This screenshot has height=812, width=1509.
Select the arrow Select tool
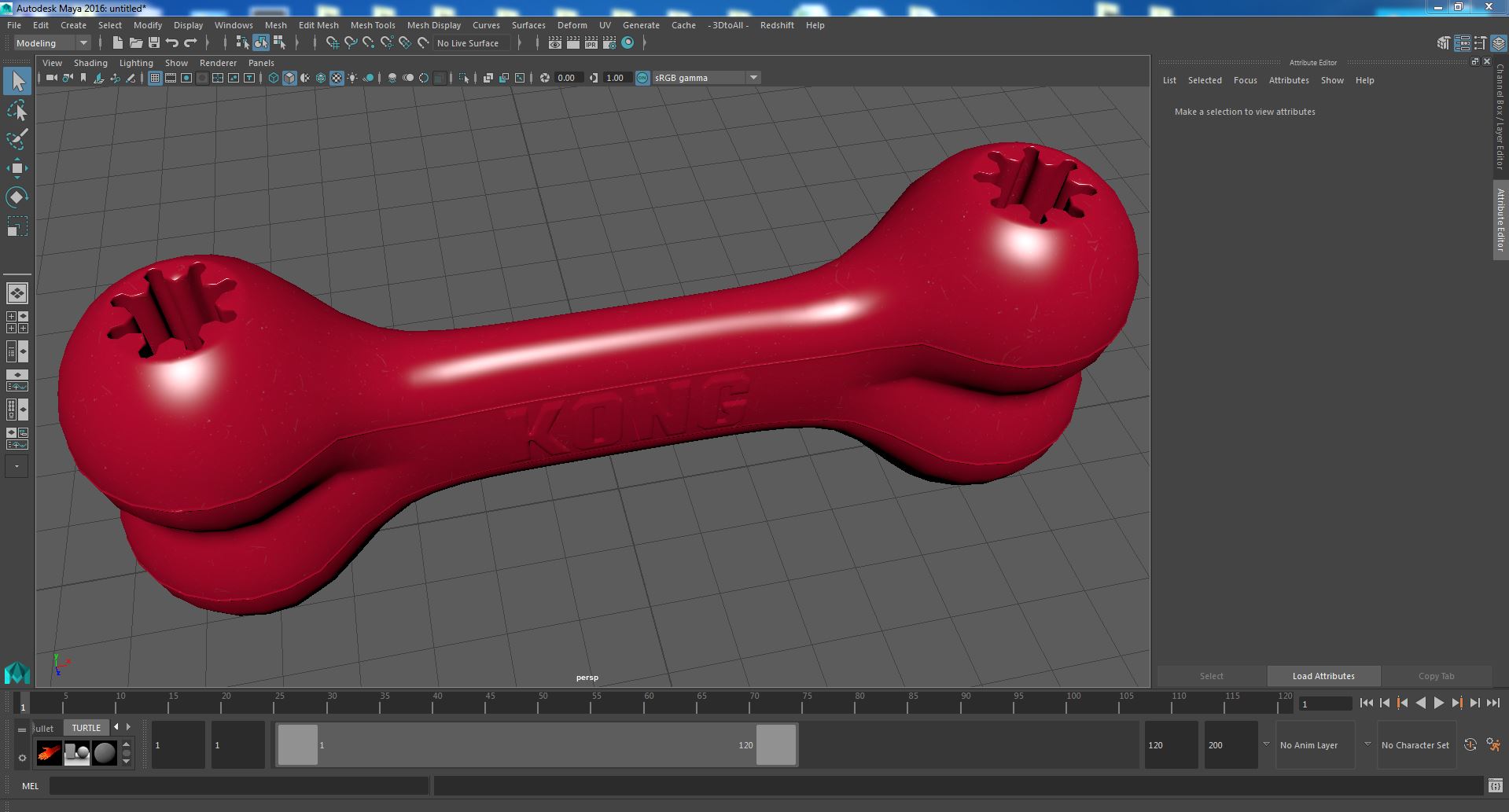17,82
